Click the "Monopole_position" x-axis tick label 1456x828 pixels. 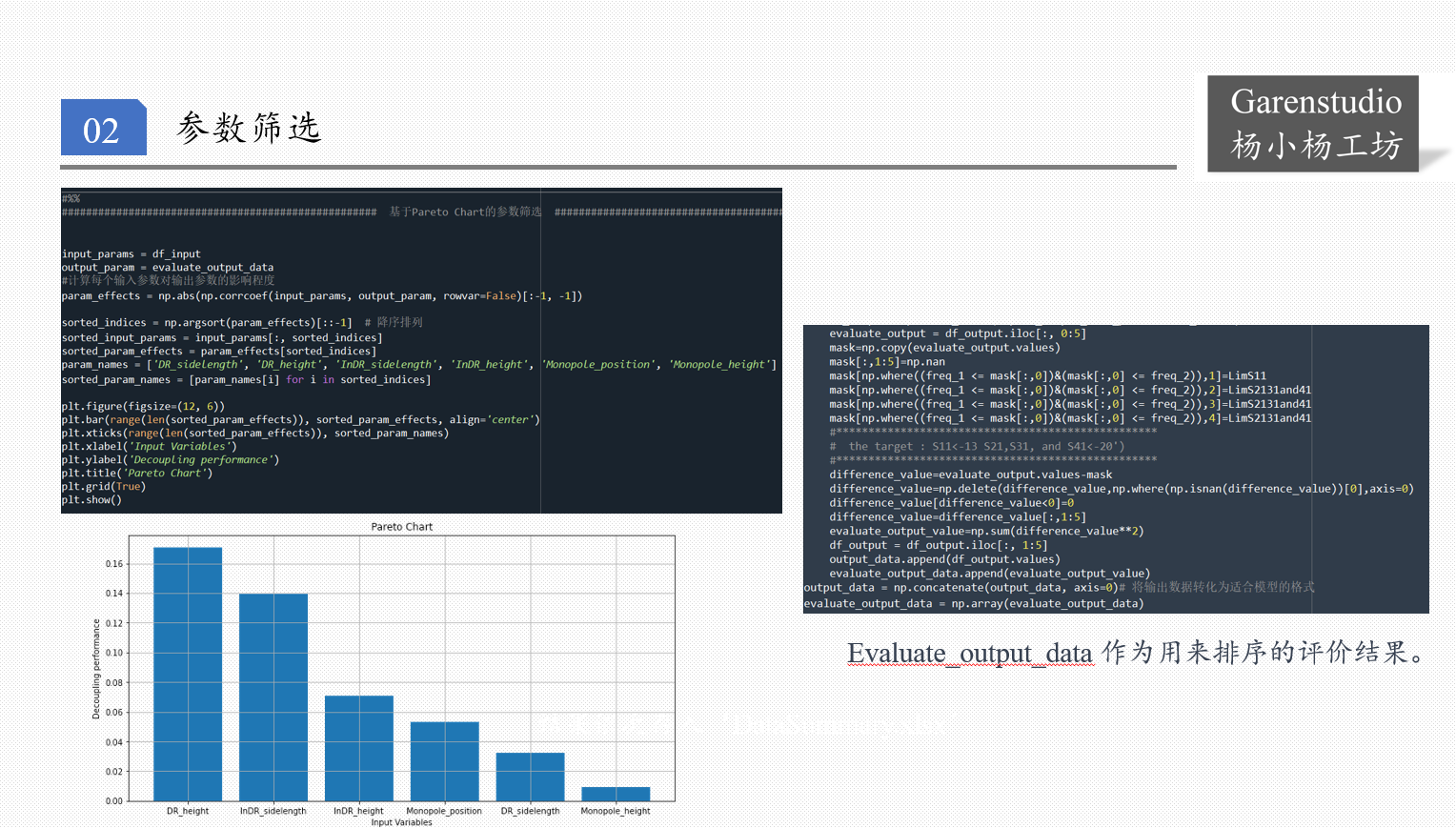coord(444,811)
